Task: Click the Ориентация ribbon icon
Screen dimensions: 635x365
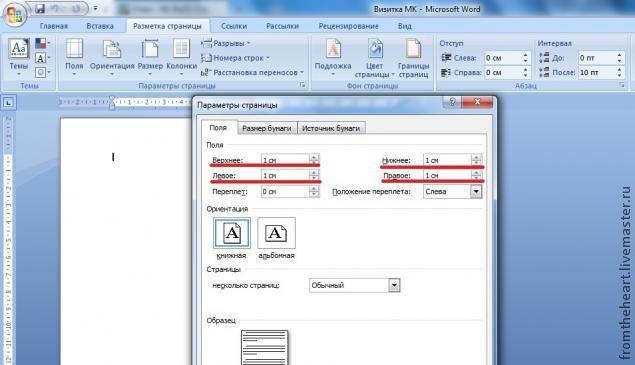Action: click(x=112, y=49)
